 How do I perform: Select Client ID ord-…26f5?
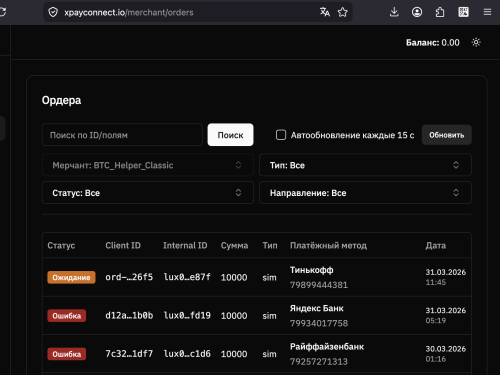pos(129,277)
